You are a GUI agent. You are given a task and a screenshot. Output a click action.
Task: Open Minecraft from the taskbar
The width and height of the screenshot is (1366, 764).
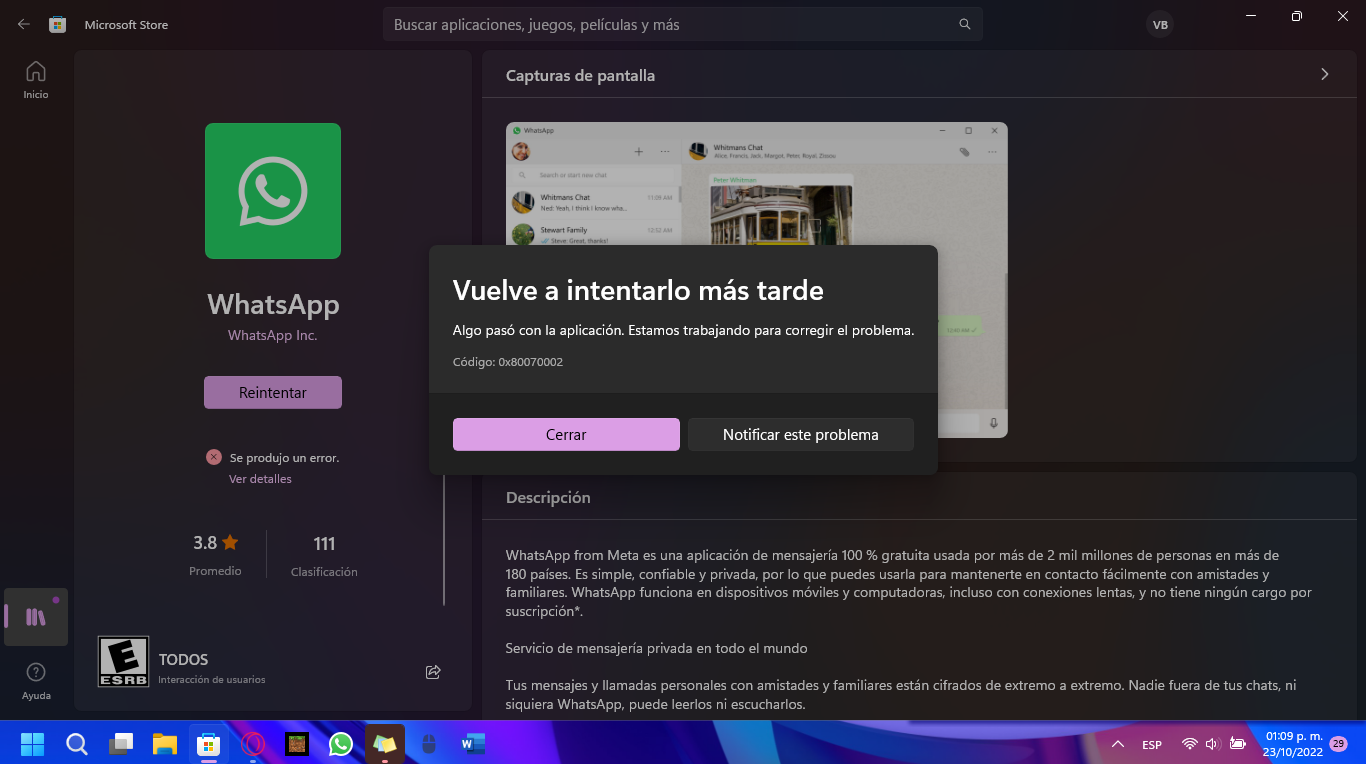297,744
